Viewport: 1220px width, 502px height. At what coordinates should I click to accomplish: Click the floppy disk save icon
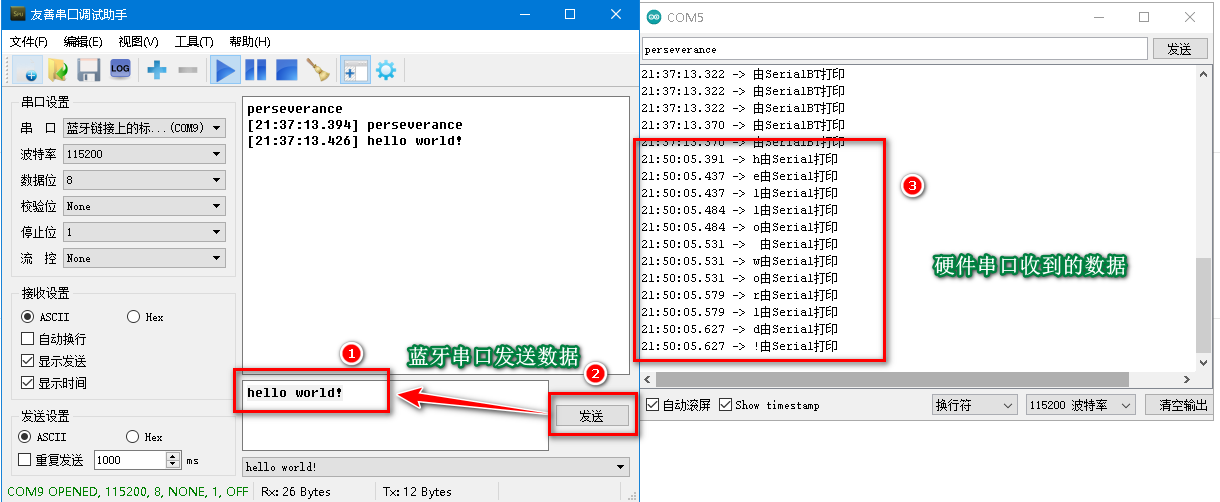pos(88,70)
